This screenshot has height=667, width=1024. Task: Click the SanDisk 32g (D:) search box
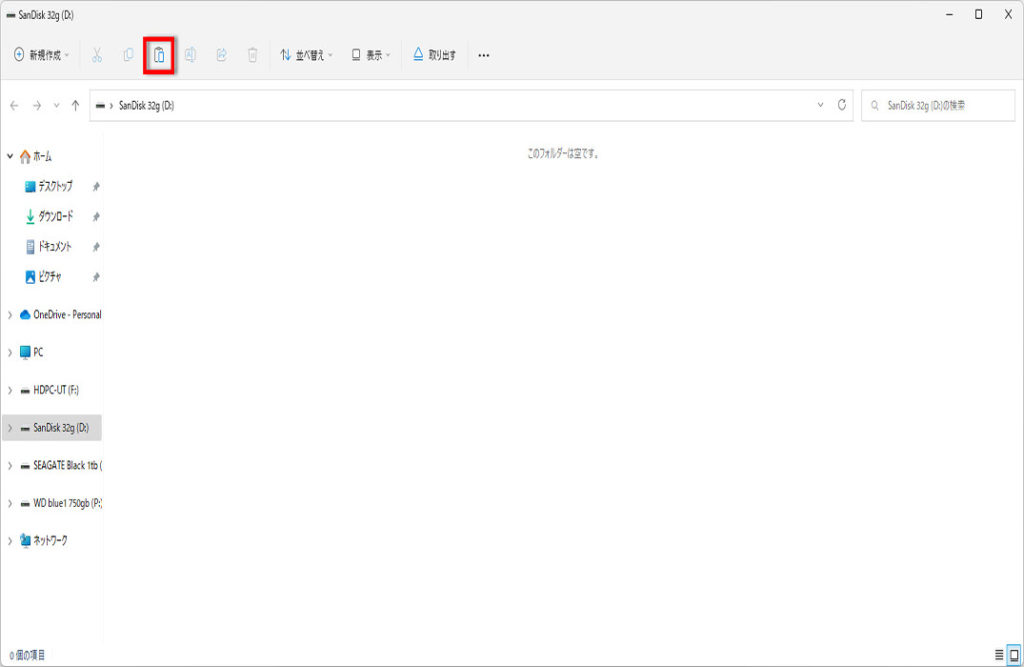pyautogui.click(x=935, y=105)
